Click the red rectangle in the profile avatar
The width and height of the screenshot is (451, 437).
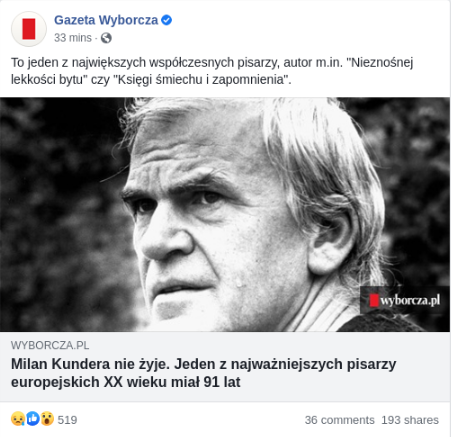[x=29, y=29]
